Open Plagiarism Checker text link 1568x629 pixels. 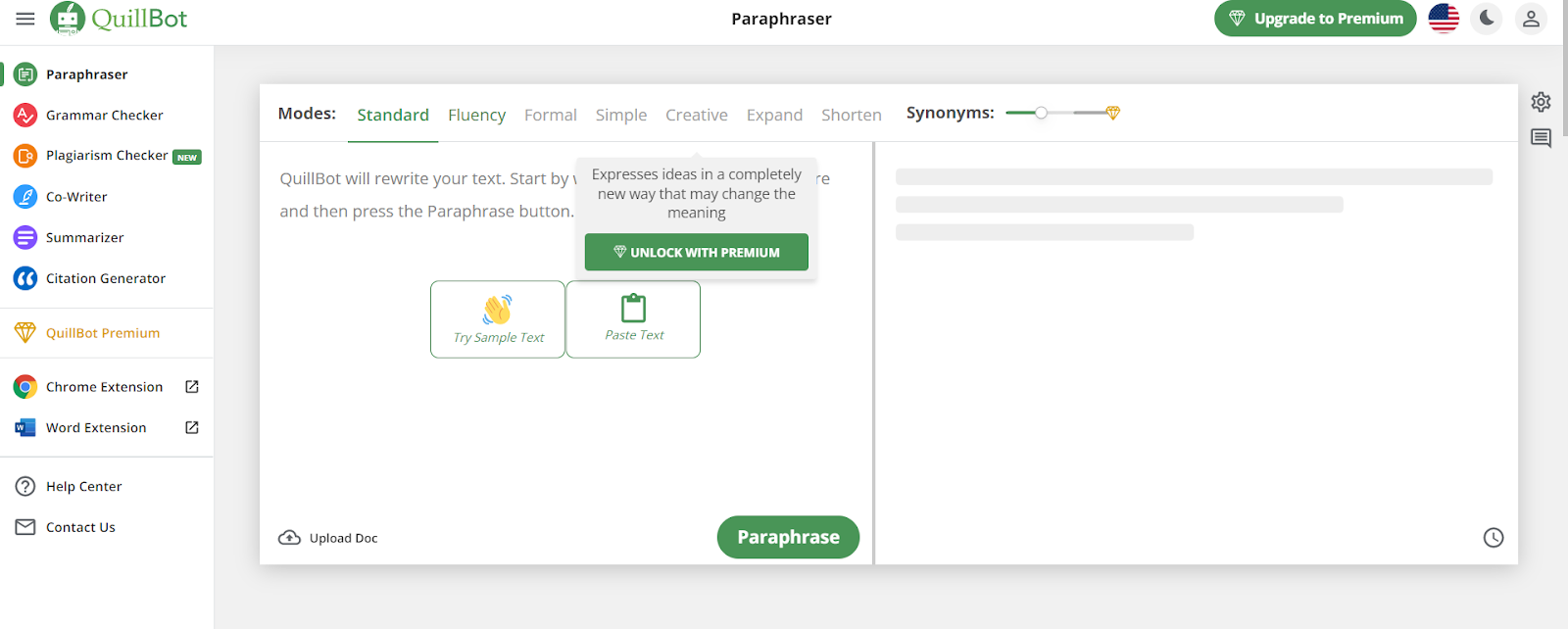click(107, 156)
